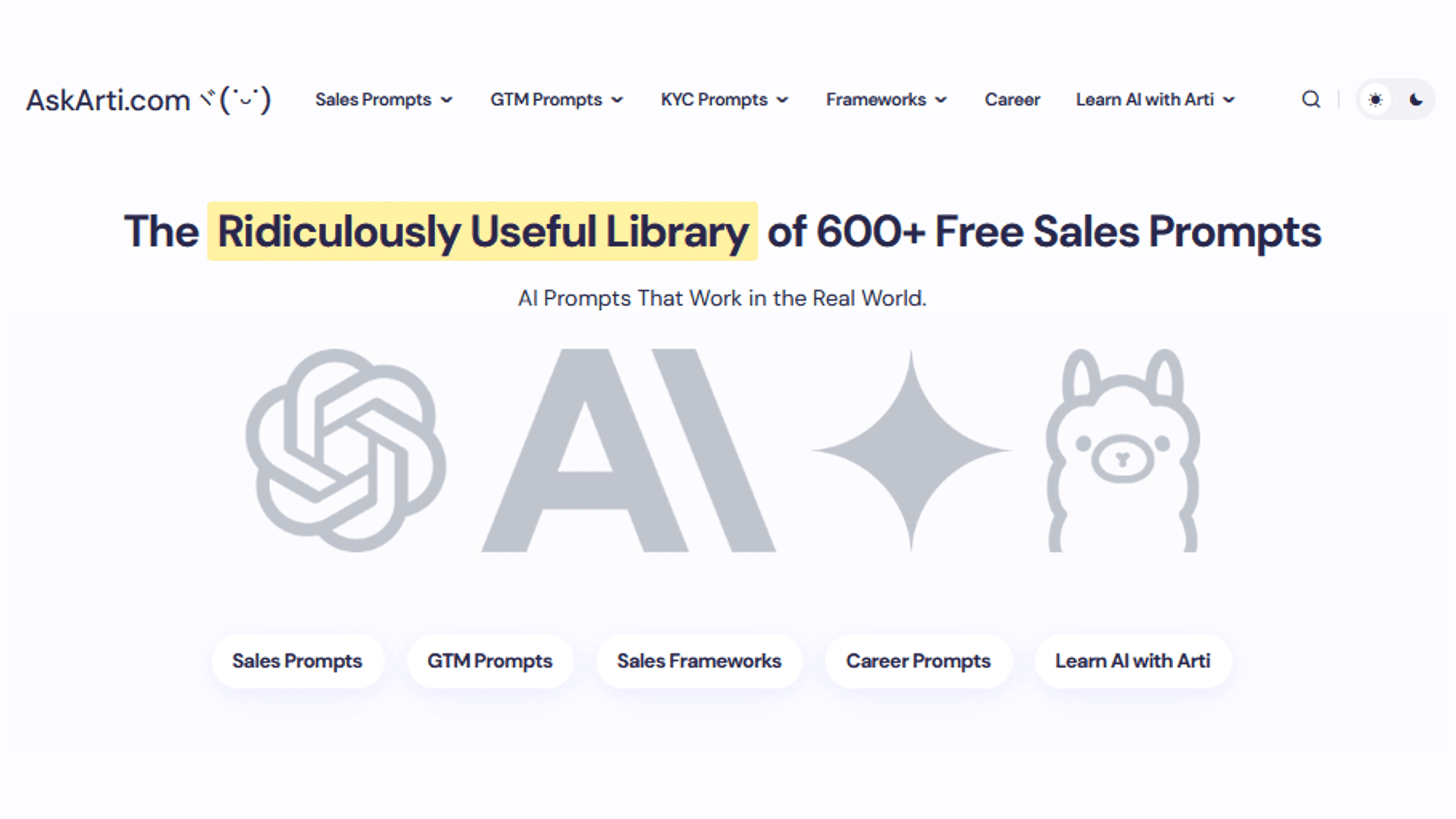Click the search magnifier icon
The width and height of the screenshot is (1456, 819).
1311,100
